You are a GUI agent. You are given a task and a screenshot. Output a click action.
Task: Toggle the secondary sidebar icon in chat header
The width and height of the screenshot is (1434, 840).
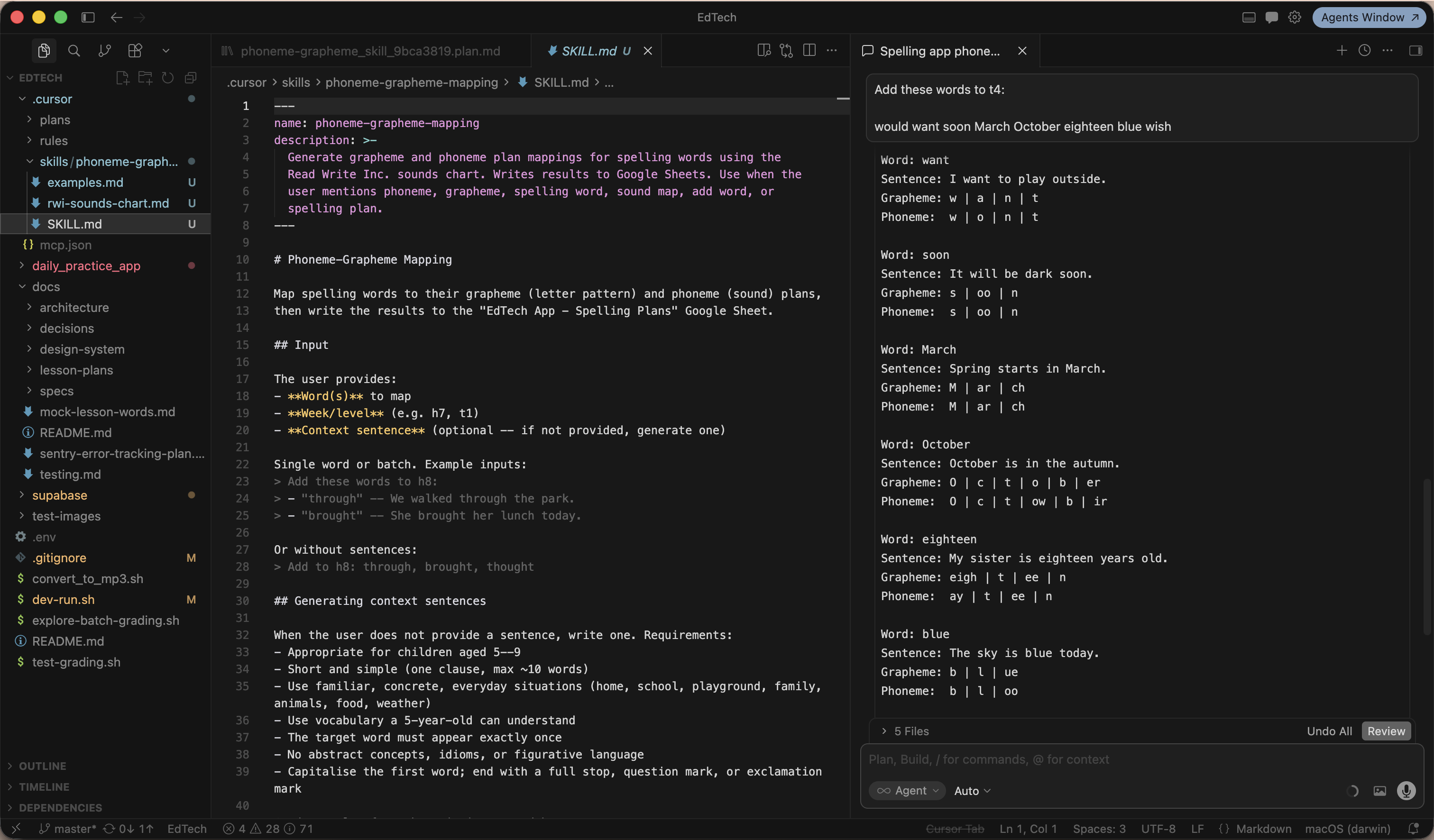pyautogui.click(x=1415, y=51)
